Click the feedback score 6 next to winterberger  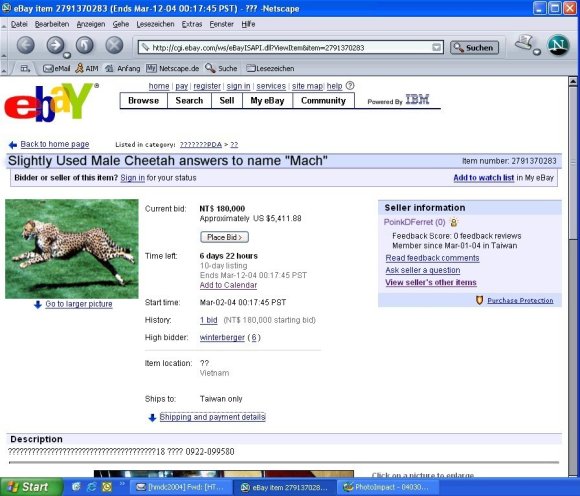point(254,337)
